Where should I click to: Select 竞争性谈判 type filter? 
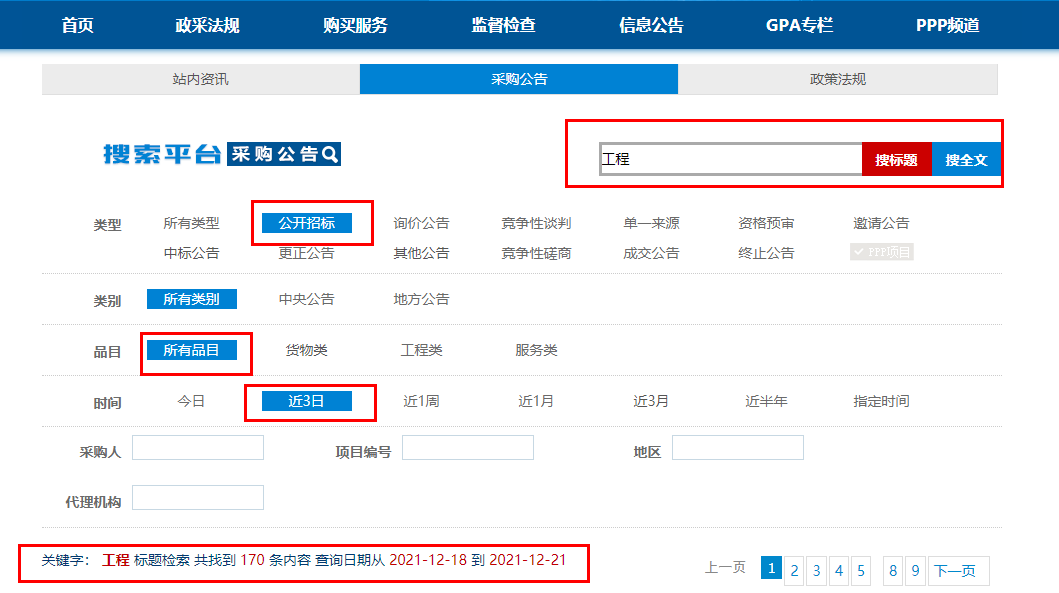[x=536, y=223]
